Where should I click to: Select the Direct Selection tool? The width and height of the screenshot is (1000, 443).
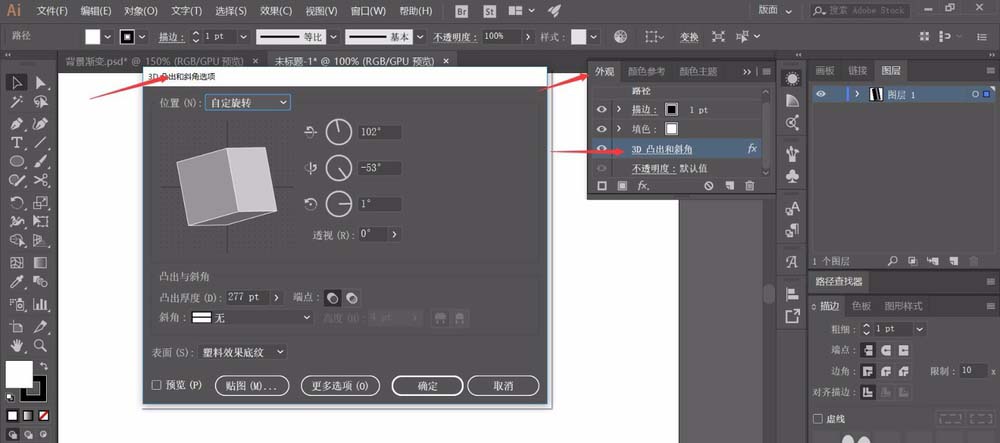[41, 82]
